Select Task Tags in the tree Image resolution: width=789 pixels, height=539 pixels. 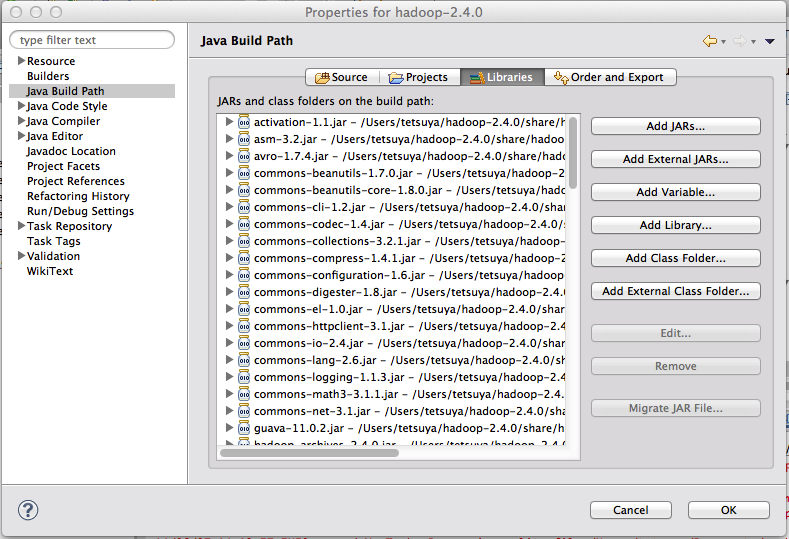click(53, 241)
